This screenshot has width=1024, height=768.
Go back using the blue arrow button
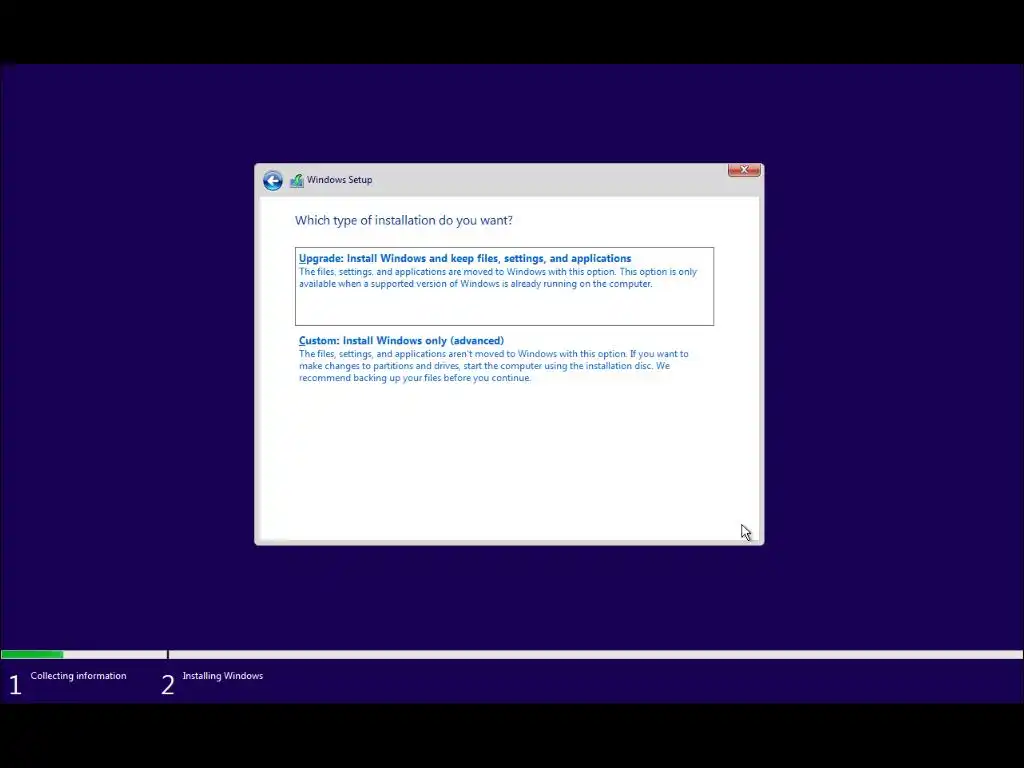[x=273, y=180]
